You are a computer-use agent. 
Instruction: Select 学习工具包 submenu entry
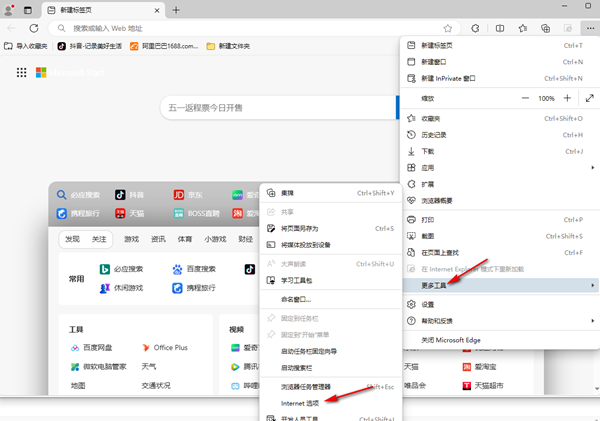click(331, 281)
